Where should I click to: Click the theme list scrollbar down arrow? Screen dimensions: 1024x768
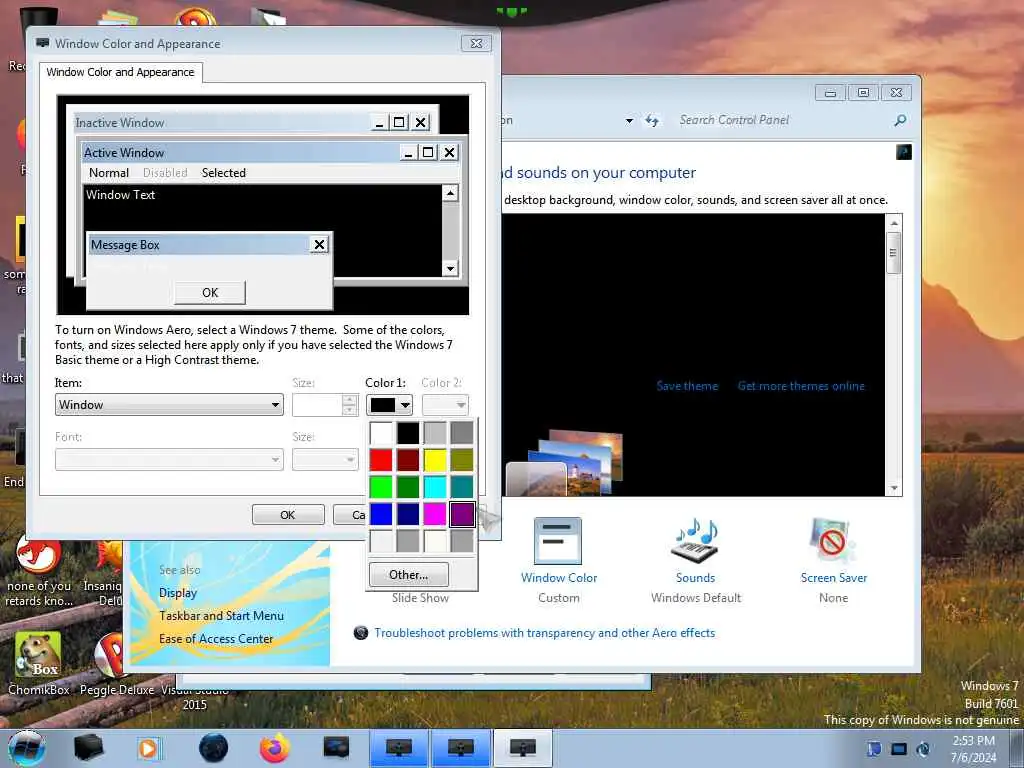(x=894, y=488)
